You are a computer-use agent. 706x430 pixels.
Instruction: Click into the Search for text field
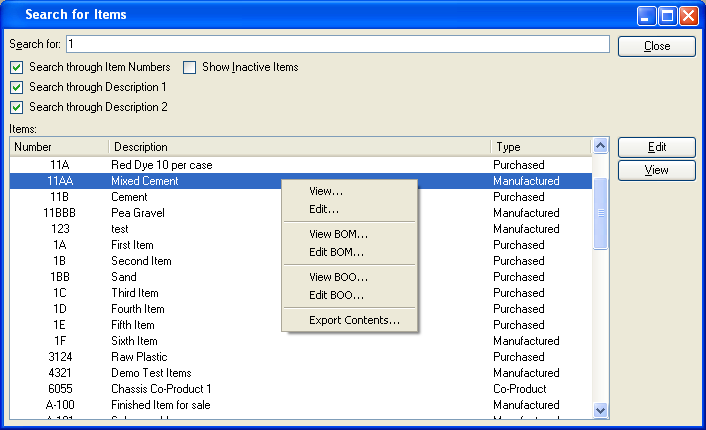click(x=337, y=44)
